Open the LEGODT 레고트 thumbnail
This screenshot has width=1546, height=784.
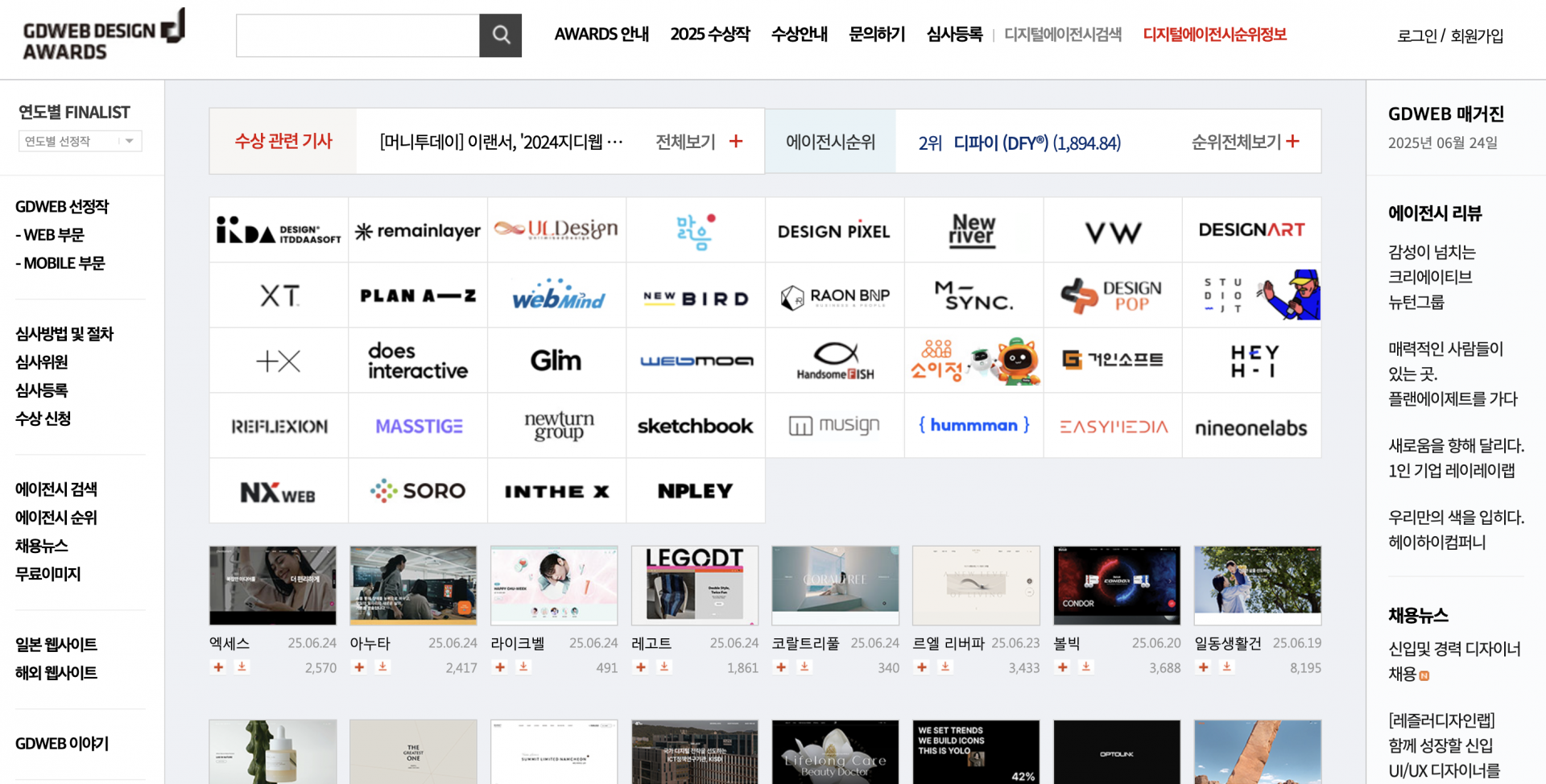coord(695,585)
